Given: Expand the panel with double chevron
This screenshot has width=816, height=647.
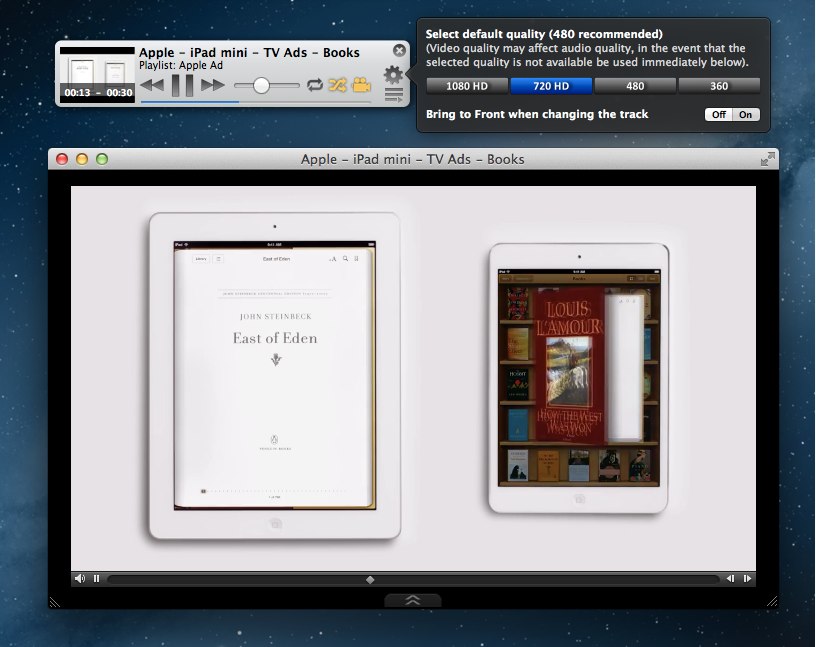Looking at the screenshot, I should [413, 600].
